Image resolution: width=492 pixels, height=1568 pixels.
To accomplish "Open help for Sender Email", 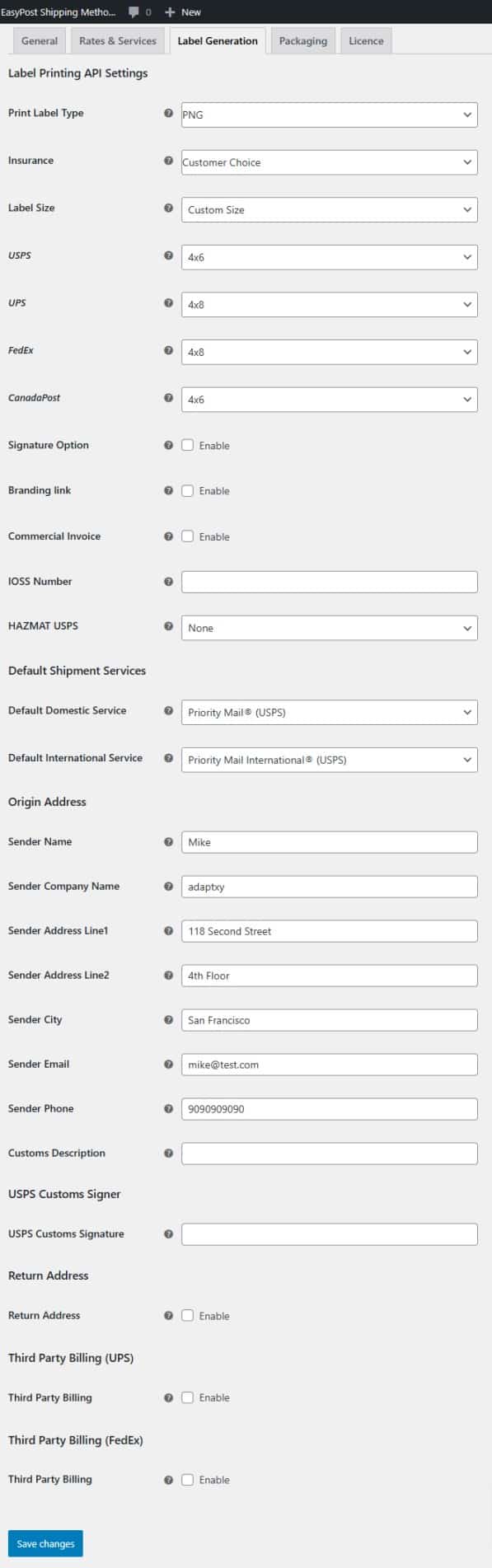I will click(168, 1064).
